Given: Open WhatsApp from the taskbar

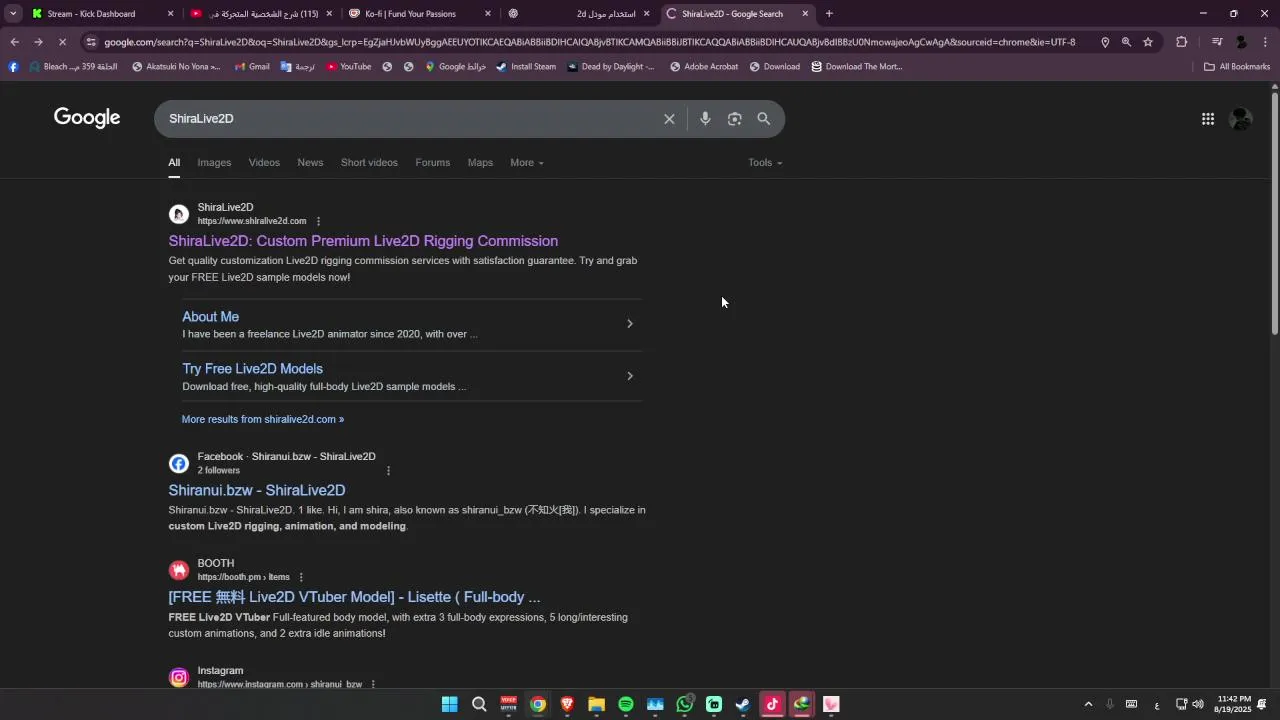Looking at the screenshot, I should tap(685, 705).
